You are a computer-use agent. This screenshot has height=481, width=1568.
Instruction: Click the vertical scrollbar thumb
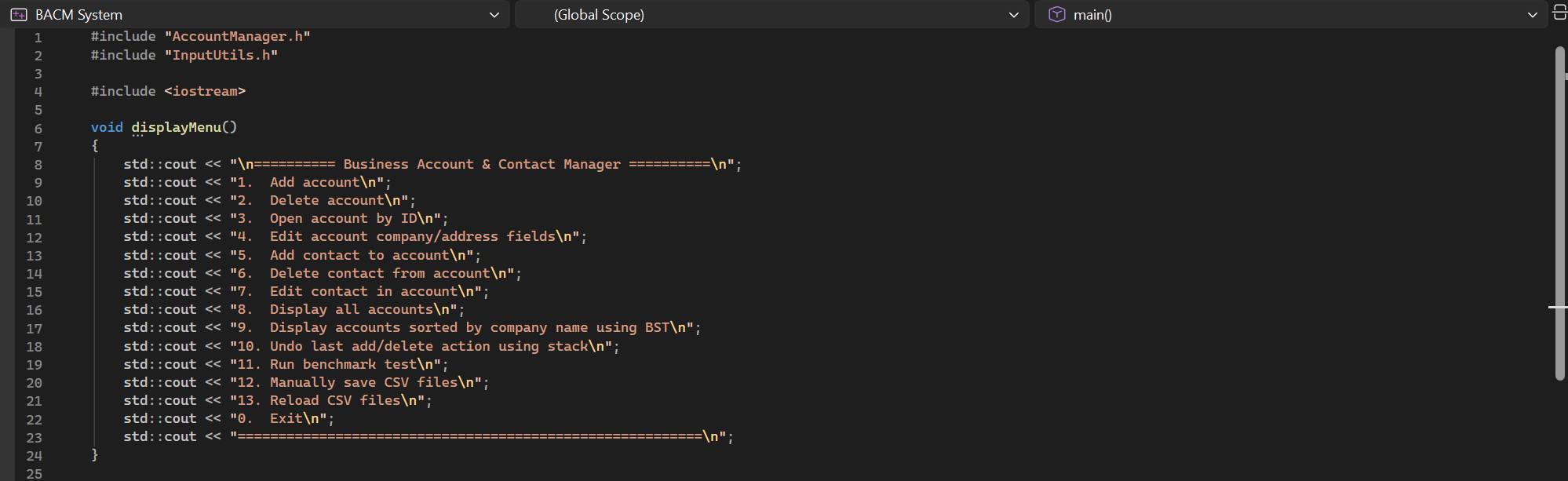(x=1560, y=213)
